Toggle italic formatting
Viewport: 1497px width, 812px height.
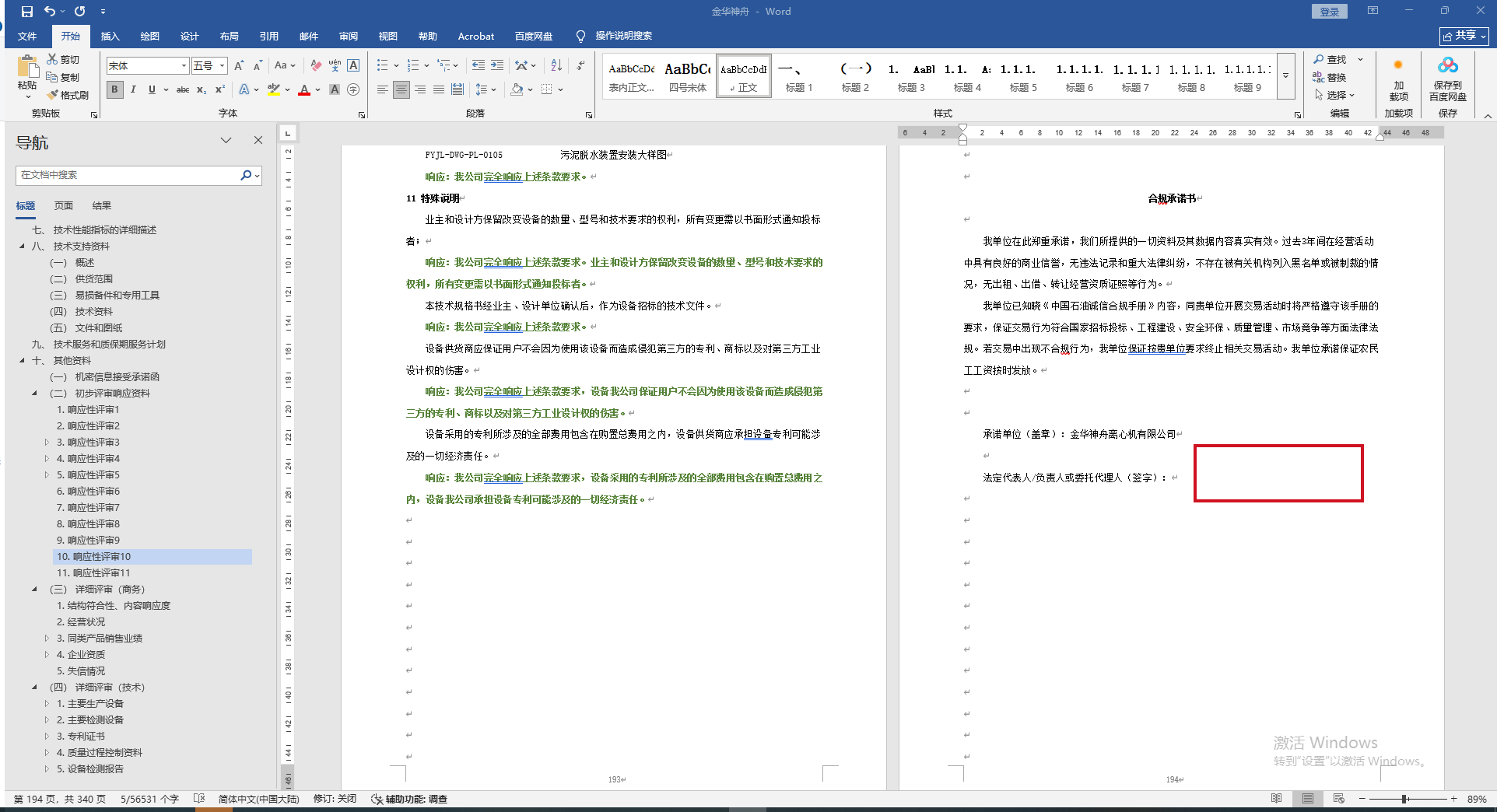pyautogui.click(x=133, y=90)
